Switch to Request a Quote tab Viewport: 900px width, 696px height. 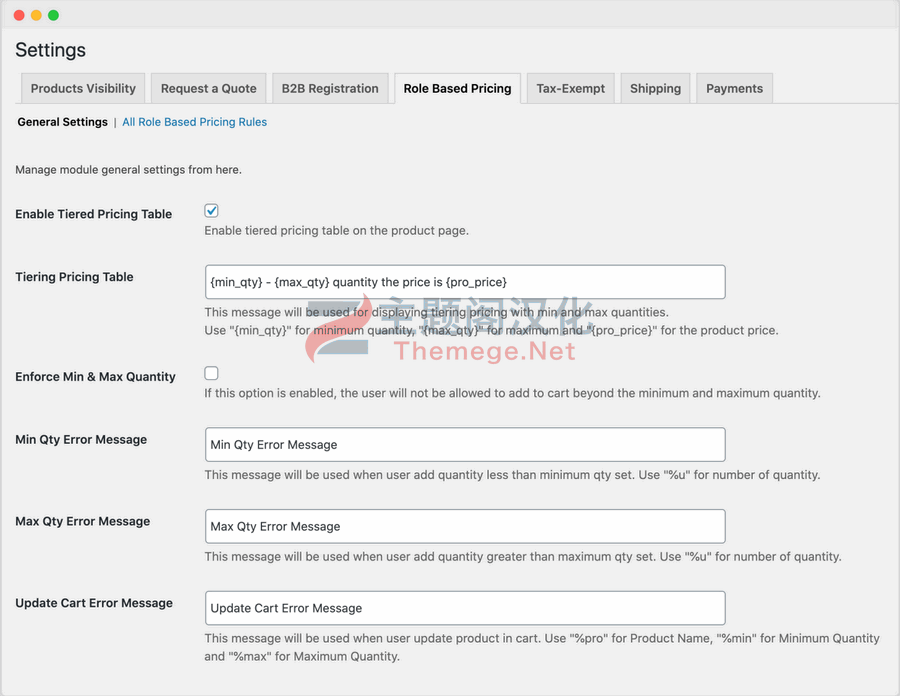point(208,88)
